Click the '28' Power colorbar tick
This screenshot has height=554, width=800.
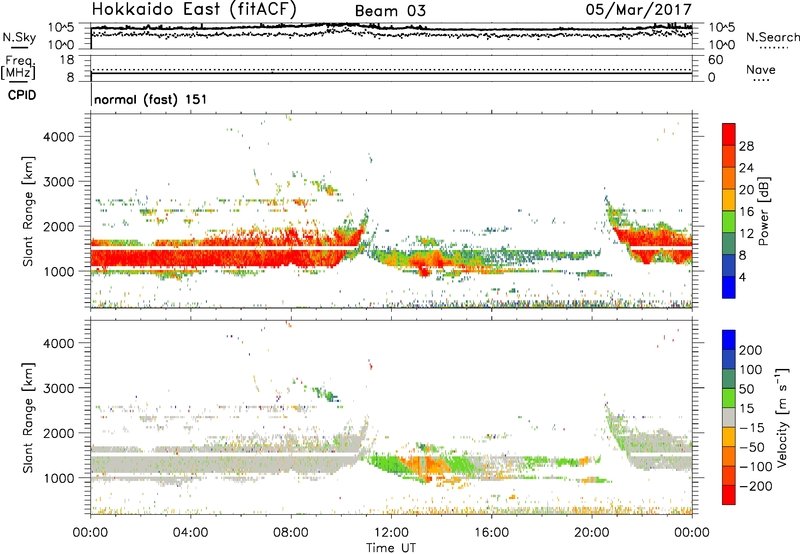pyautogui.click(x=746, y=146)
